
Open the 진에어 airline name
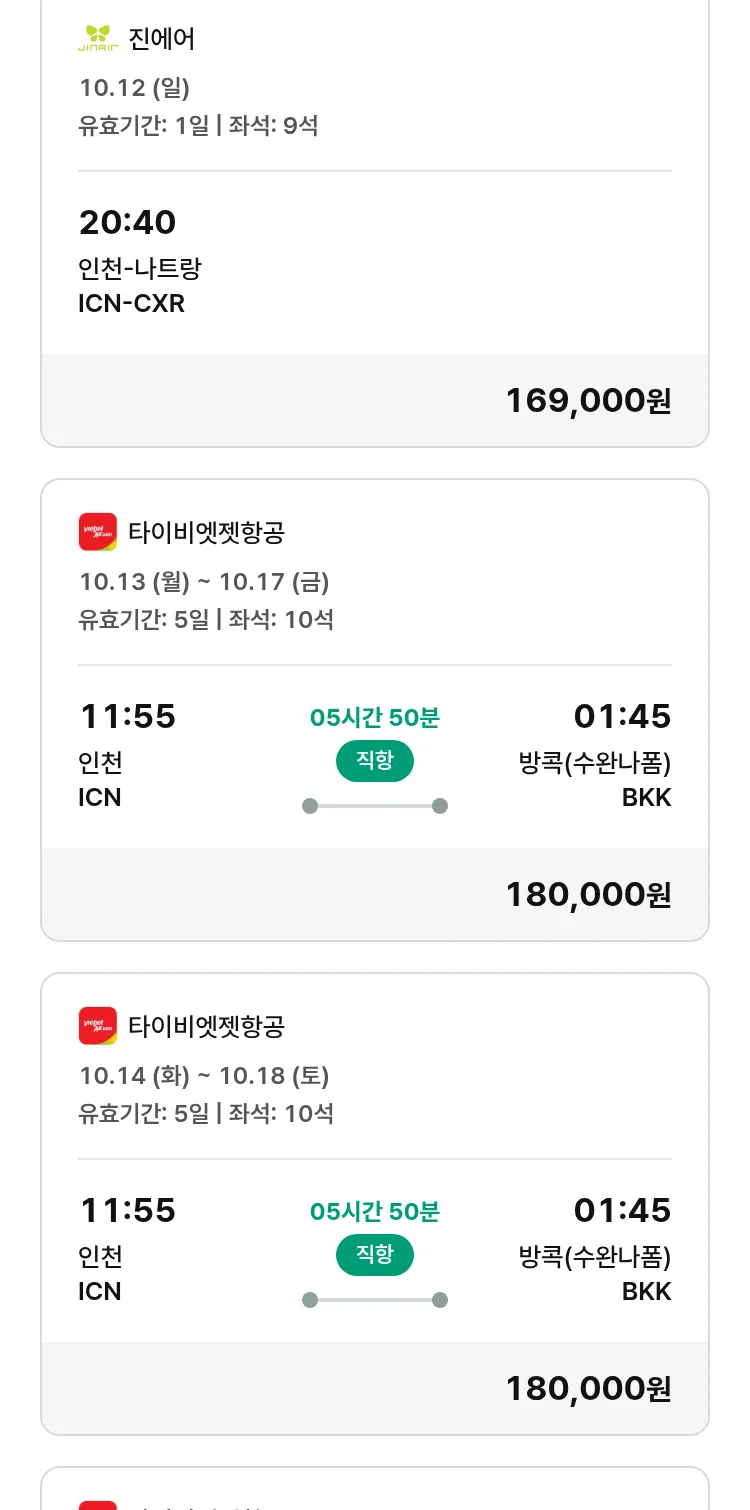click(162, 39)
